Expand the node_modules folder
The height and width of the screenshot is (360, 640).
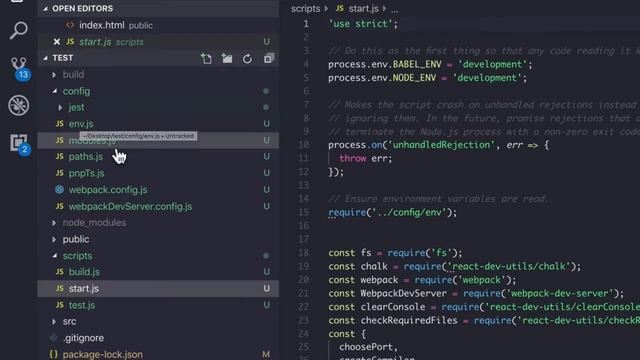(x=54, y=223)
